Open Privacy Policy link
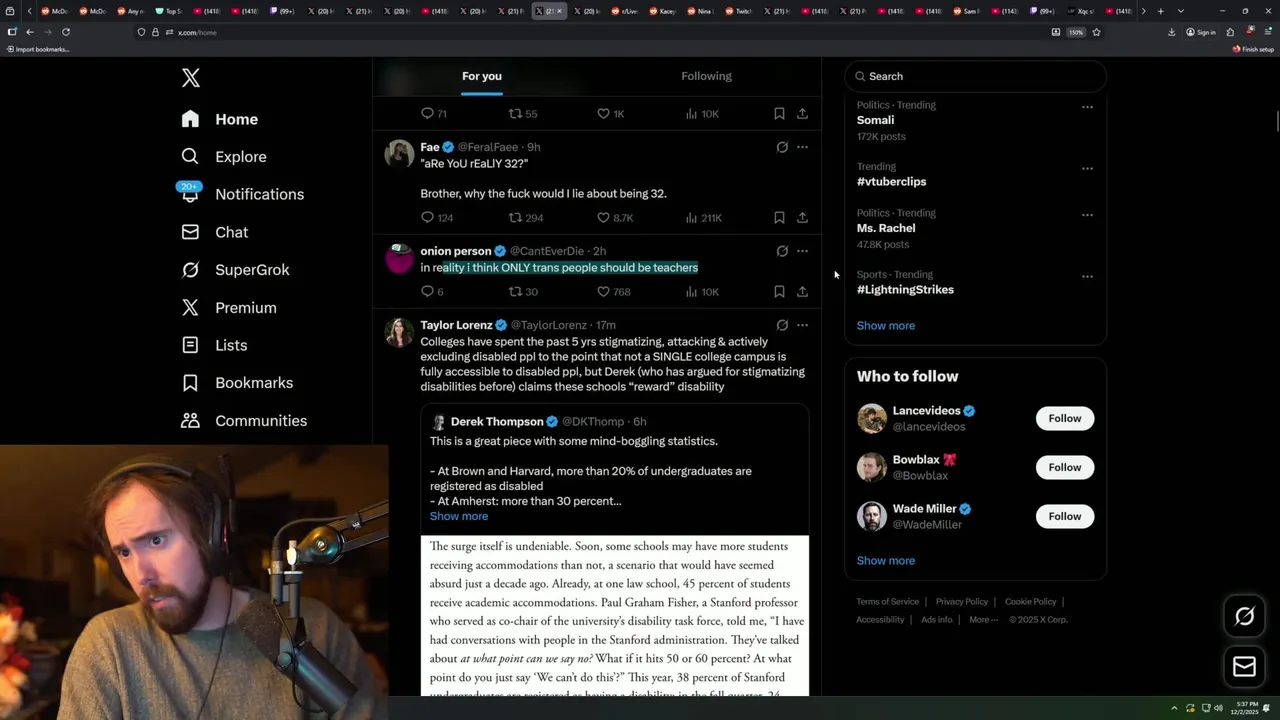The width and height of the screenshot is (1280, 720). (961, 602)
